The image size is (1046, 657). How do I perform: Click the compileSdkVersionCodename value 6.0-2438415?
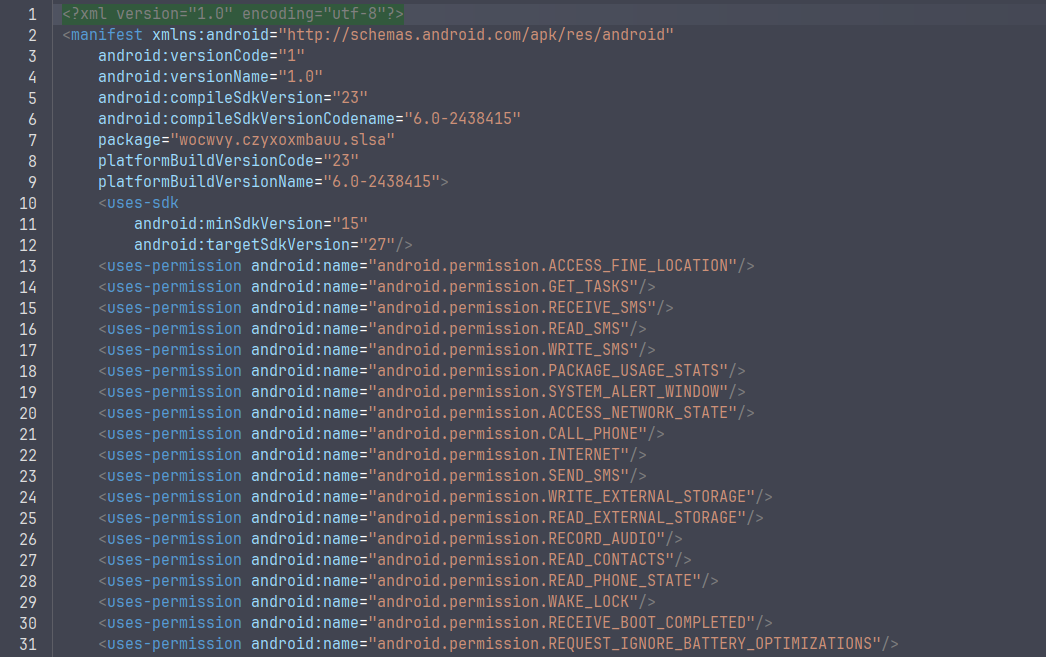click(x=462, y=119)
